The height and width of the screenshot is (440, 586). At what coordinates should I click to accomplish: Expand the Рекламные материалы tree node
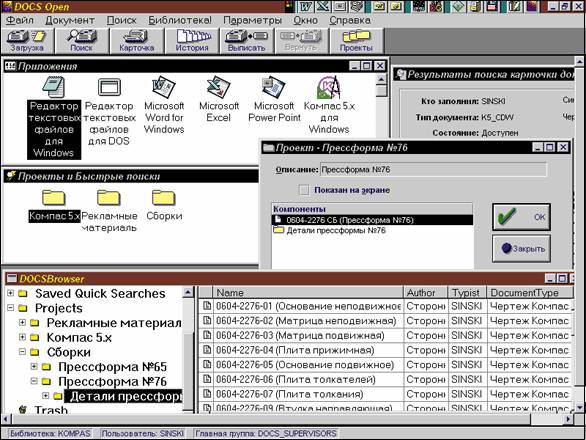(22, 323)
